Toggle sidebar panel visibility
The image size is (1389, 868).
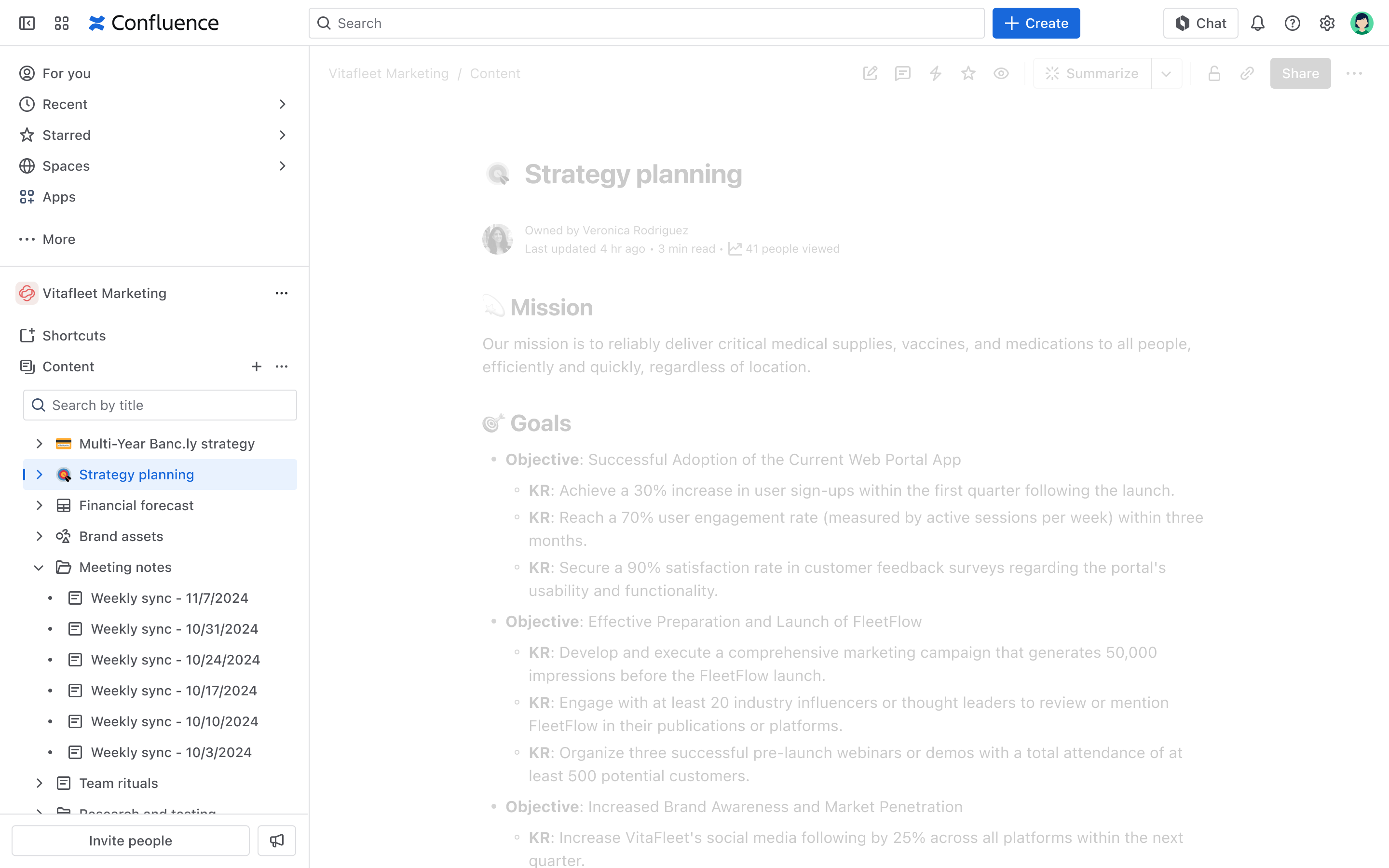click(x=27, y=23)
